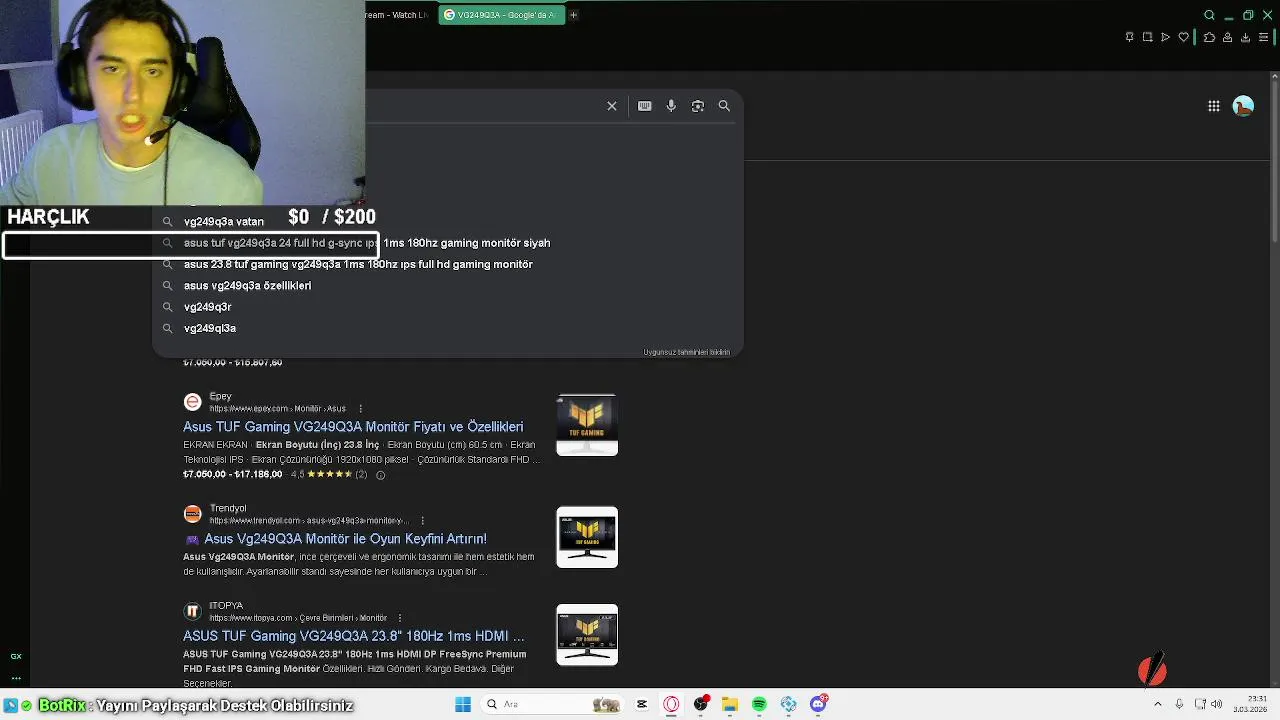Report inappropriate predictions link
Screen dimensions: 1280x720
click(x=686, y=352)
